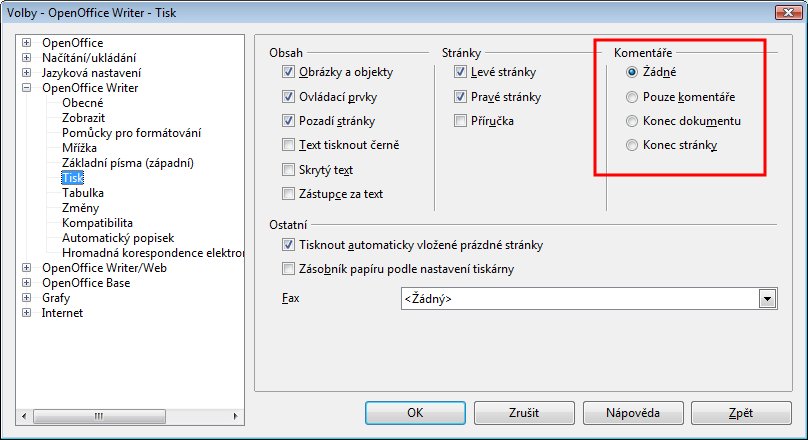Expand the OpenOffice tree node

pos(26,43)
